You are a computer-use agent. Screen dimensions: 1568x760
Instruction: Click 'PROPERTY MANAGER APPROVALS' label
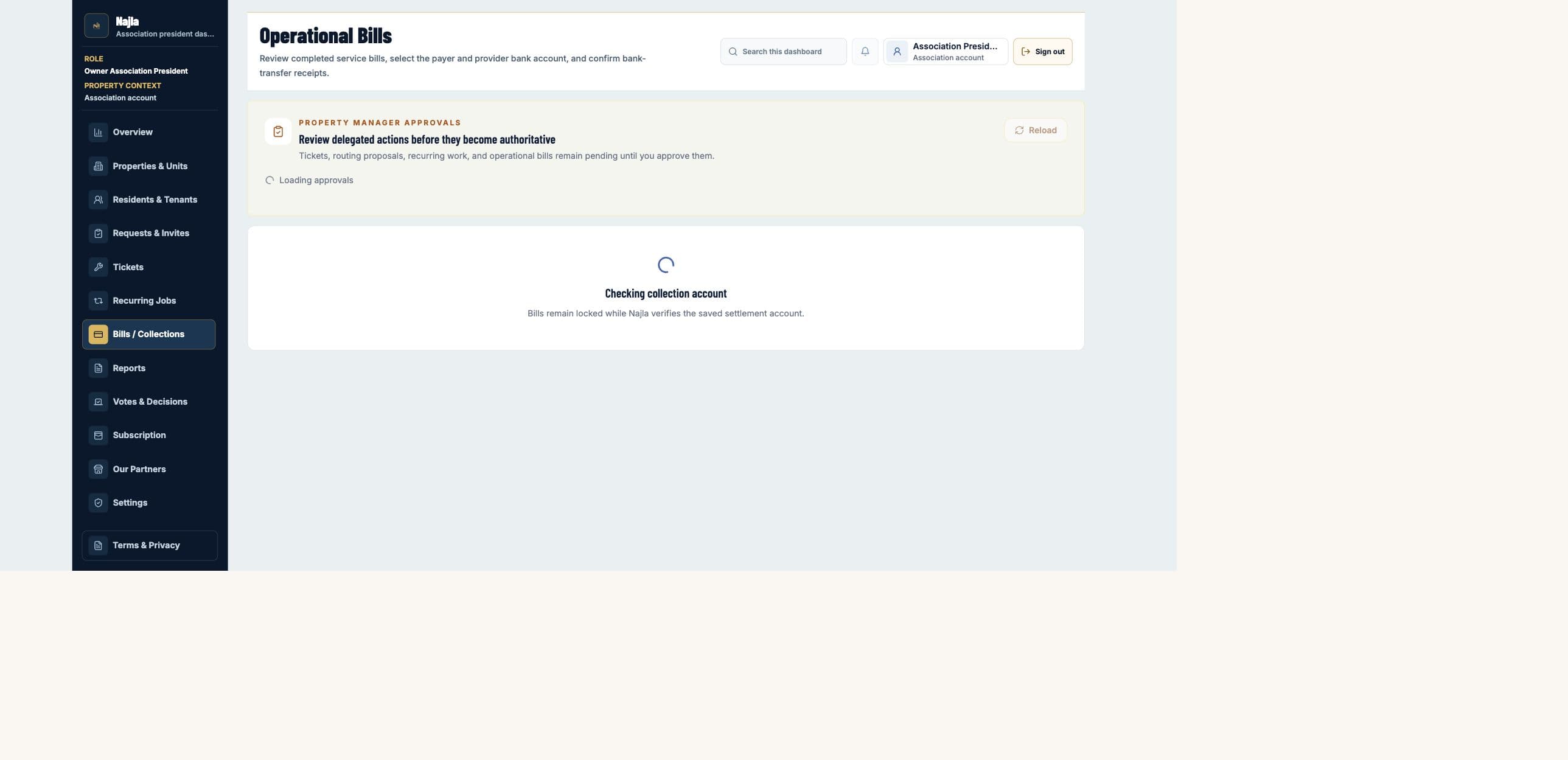tap(380, 123)
